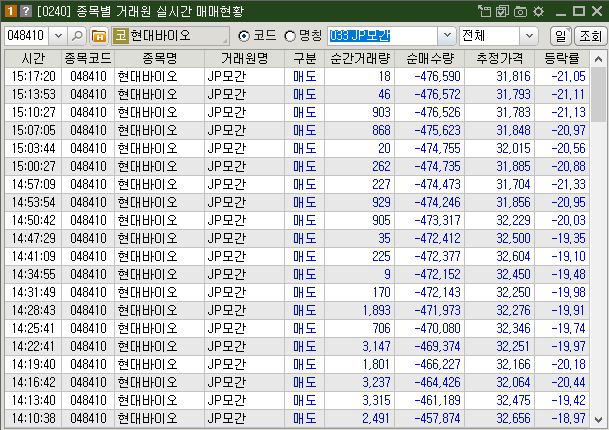Click the 구분 column header

click(305, 59)
